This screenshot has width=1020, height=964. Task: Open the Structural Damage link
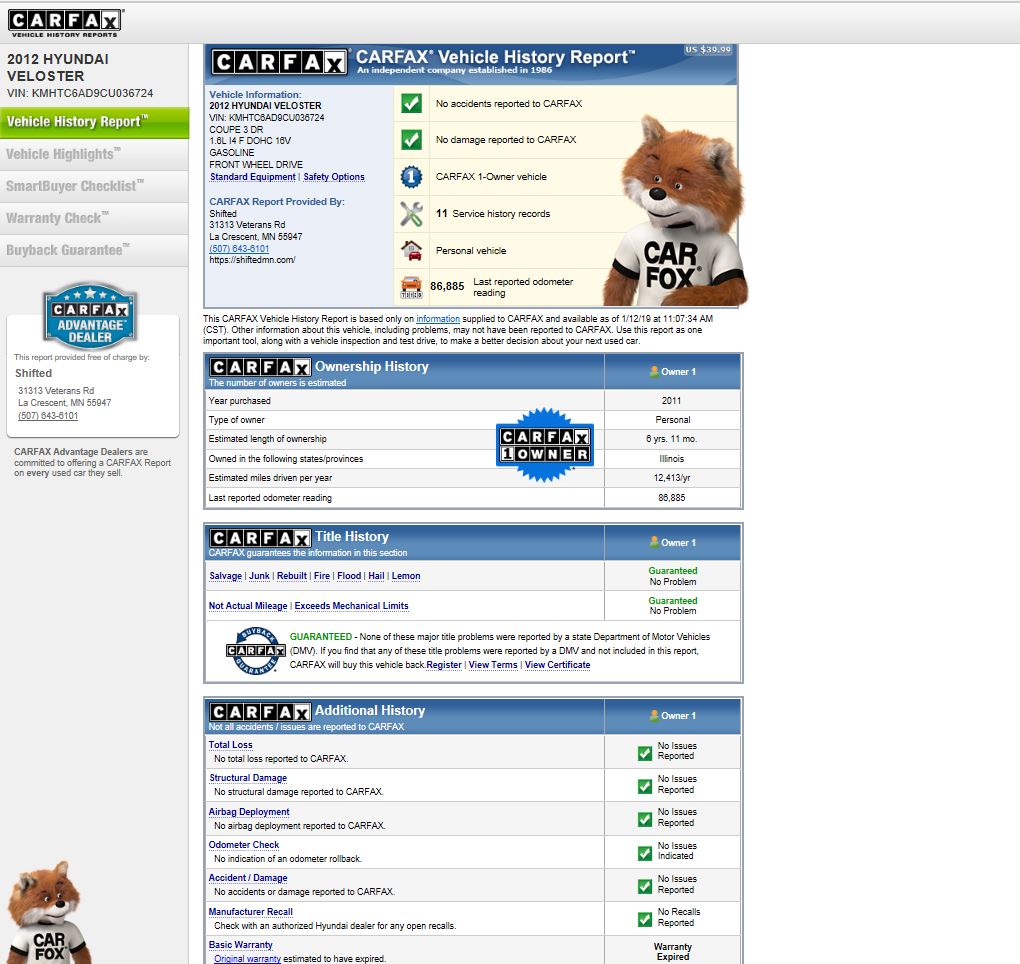(x=248, y=778)
